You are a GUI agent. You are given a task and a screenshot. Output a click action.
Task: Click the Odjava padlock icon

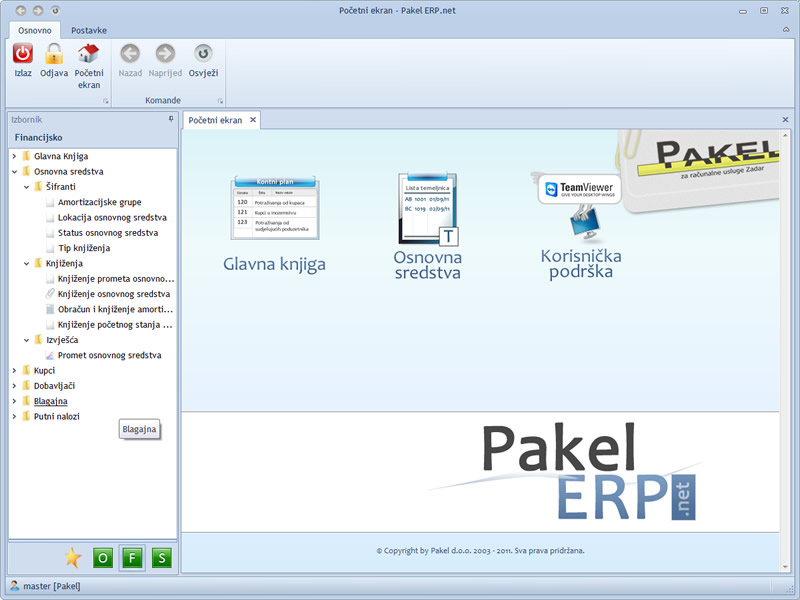[54, 54]
